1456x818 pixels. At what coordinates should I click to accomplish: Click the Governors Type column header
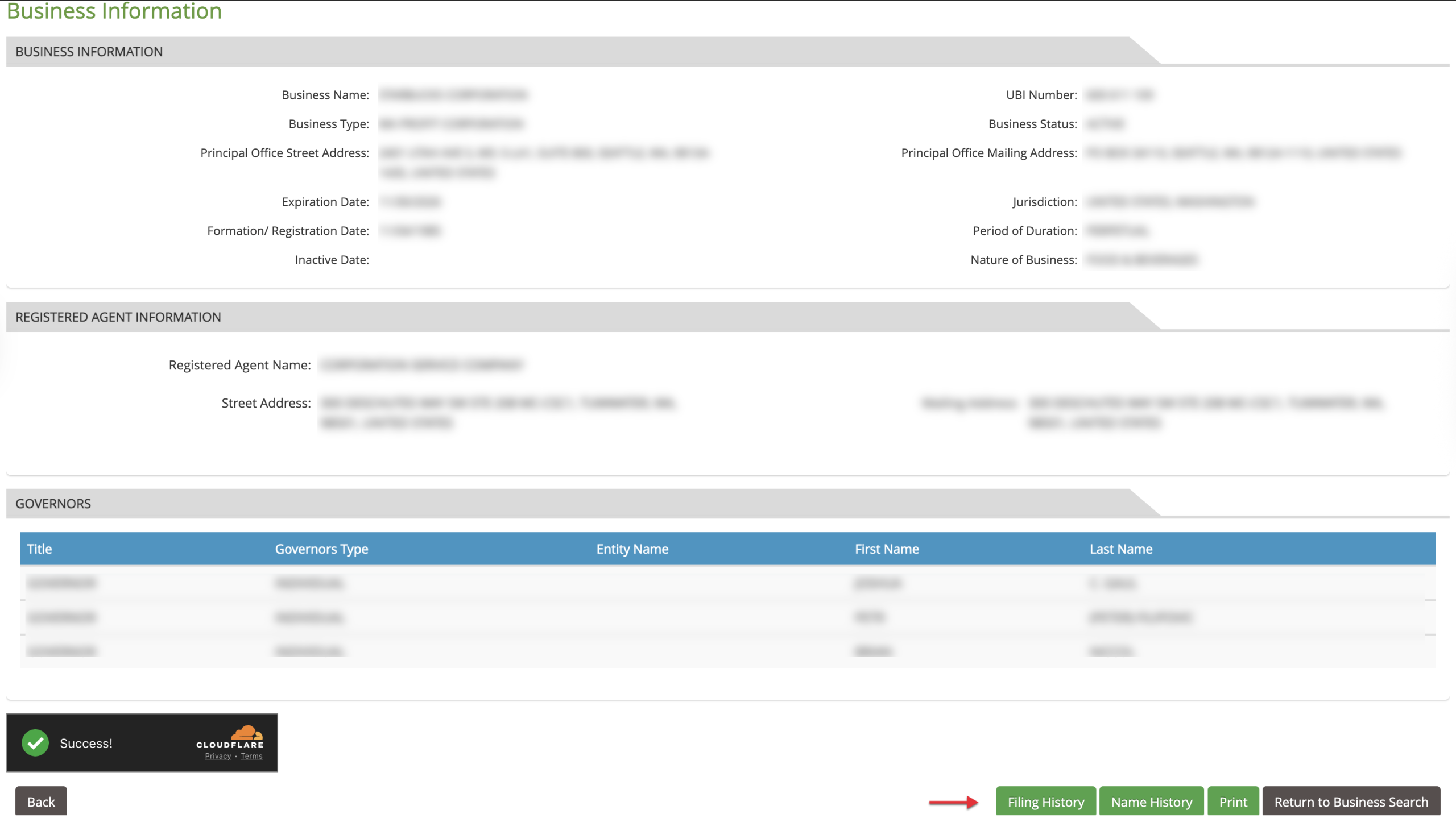point(321,549)
